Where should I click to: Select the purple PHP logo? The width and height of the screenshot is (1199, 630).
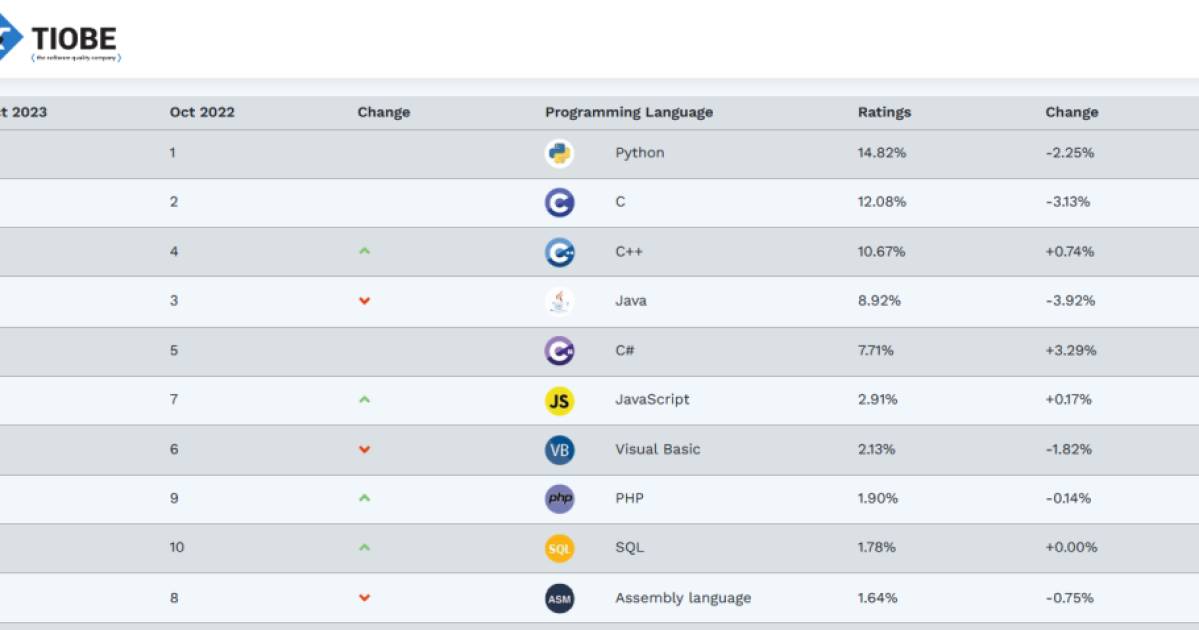tap(560, 498)
